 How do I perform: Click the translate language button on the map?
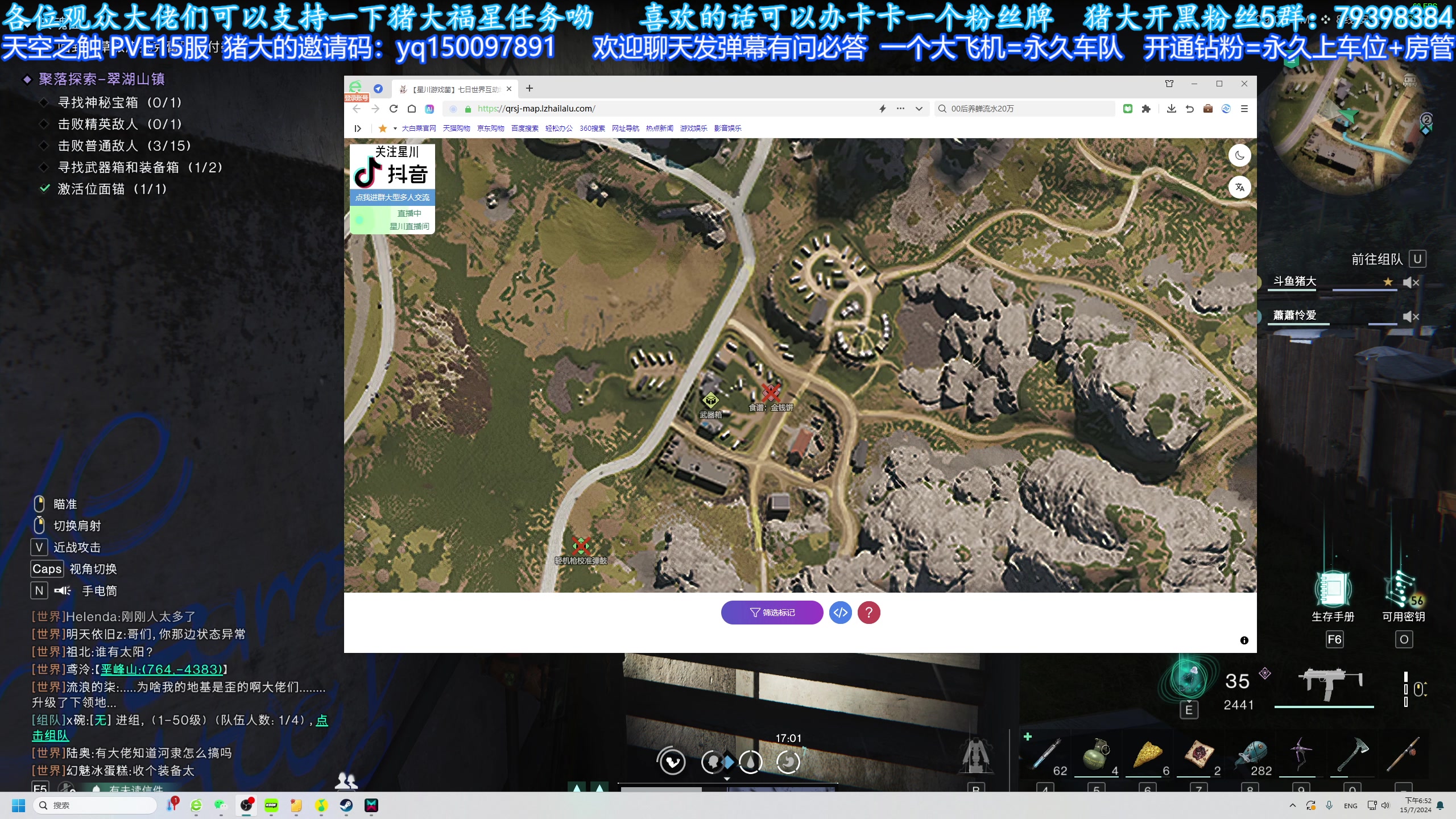pyautogui.click(x=1239, y=187)
